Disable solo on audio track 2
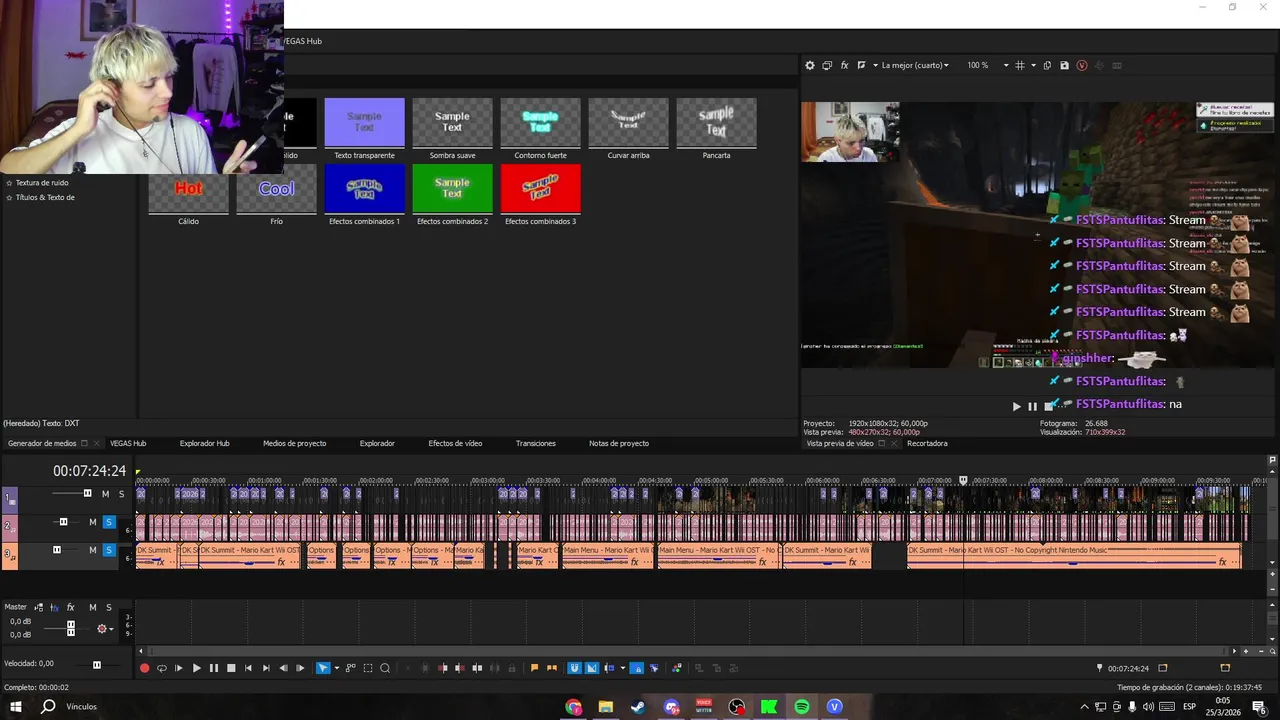Screen dimensions: 1280x720 [109, 522]
